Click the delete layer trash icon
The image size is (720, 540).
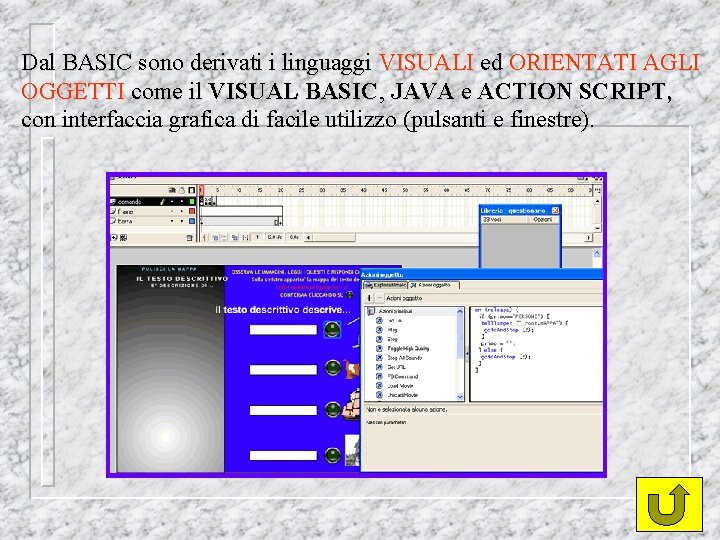pyautogui.click(x=190, y=238)
